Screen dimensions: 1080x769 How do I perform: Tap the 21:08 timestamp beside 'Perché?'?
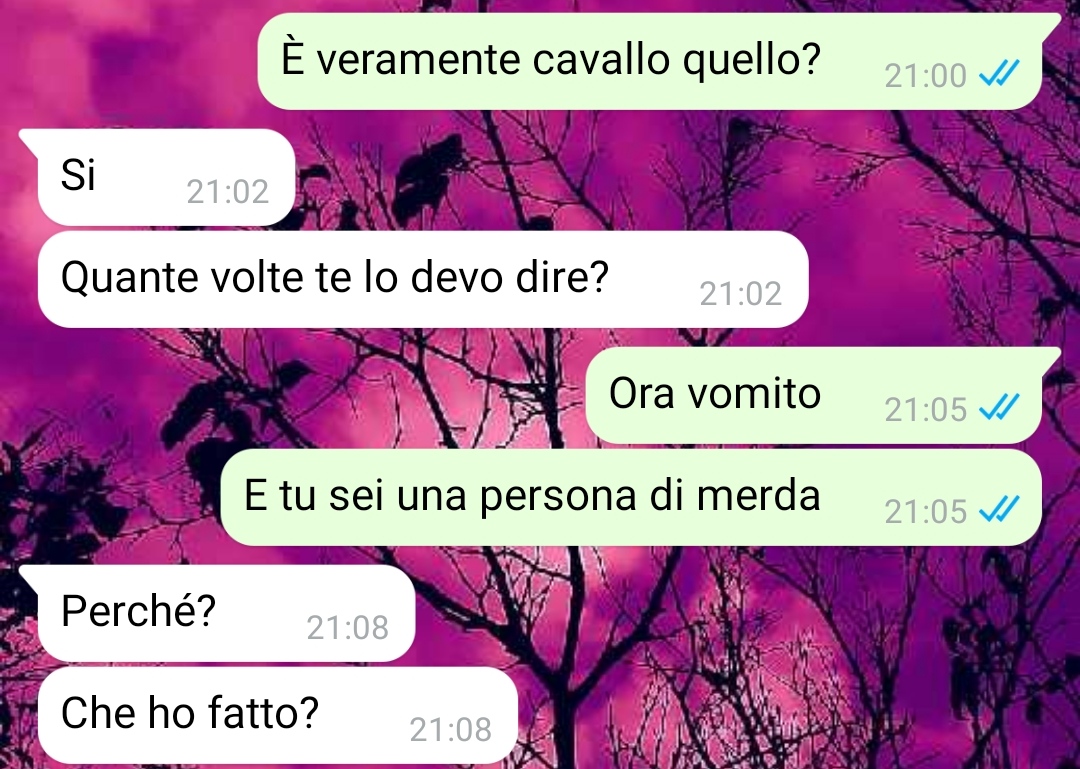tap(347, 627)
